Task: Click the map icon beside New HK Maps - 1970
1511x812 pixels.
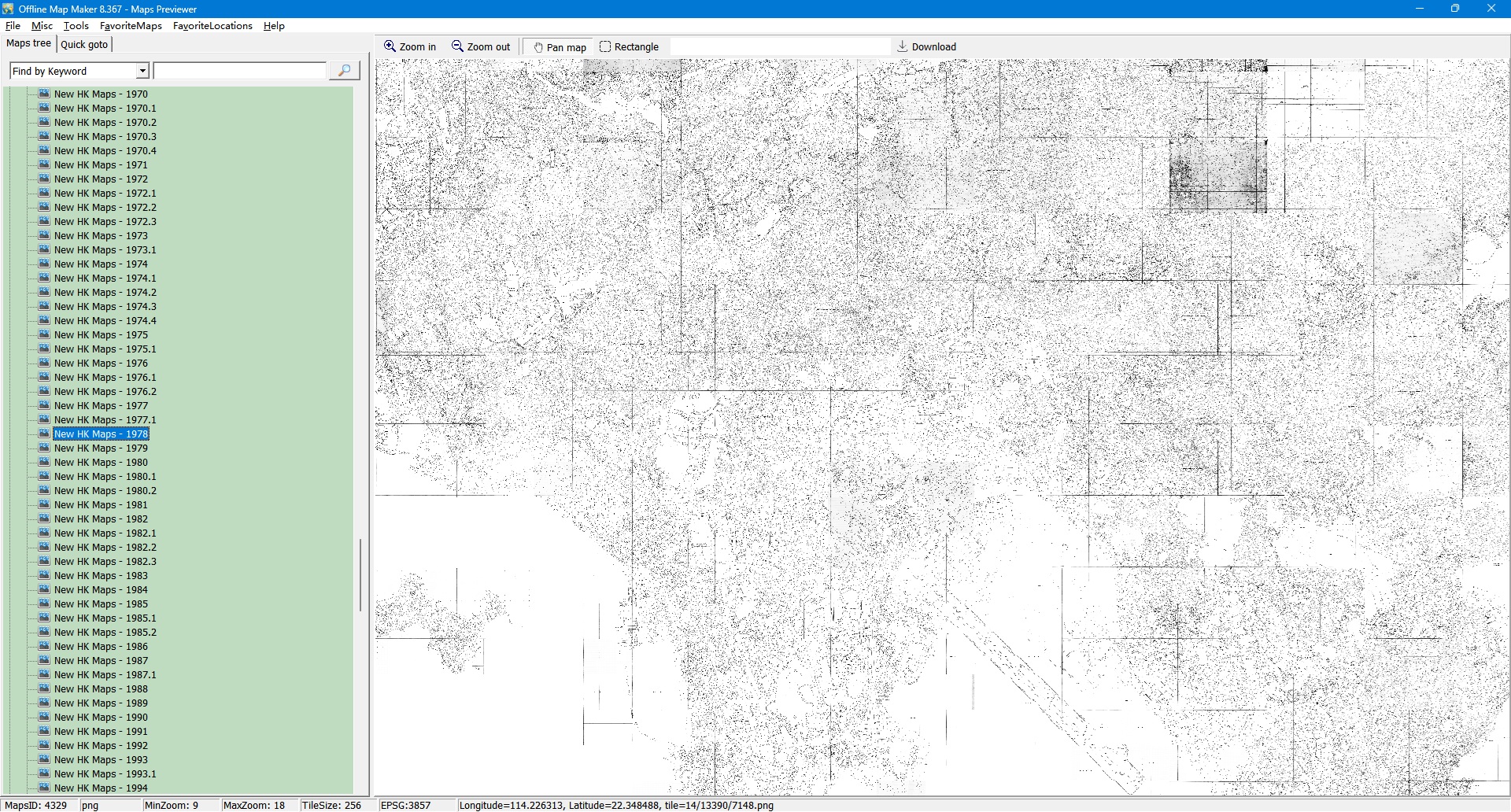Action: click(44, 94)
